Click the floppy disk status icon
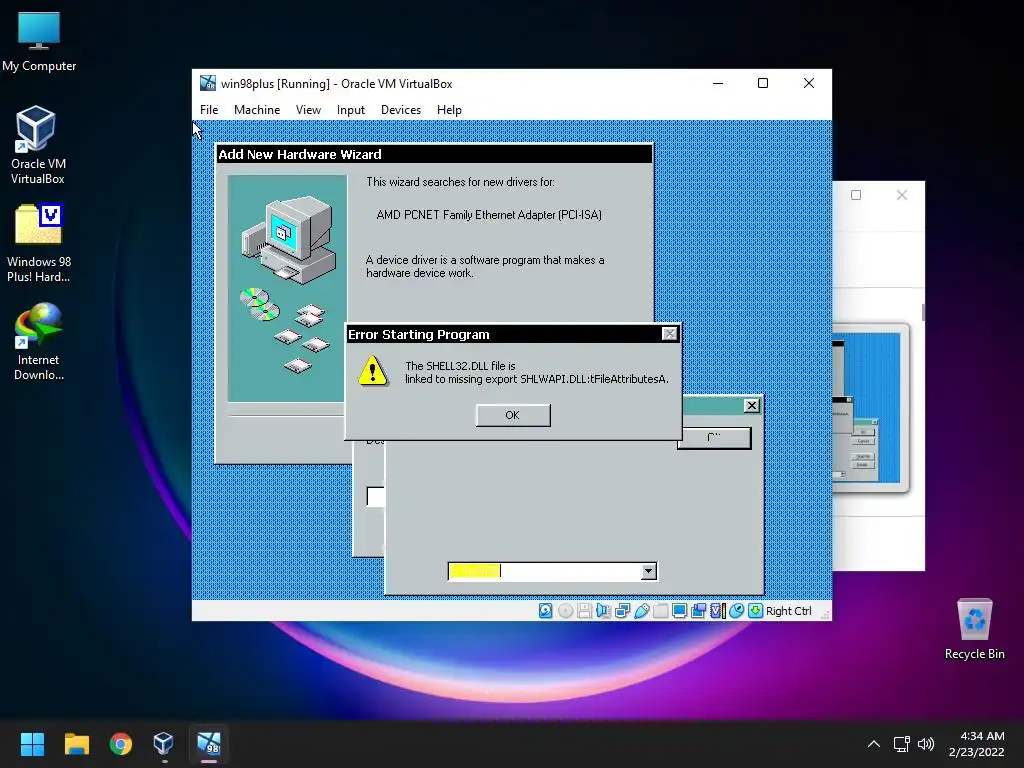The image size is (1024, 768). (x=584, y=611)
